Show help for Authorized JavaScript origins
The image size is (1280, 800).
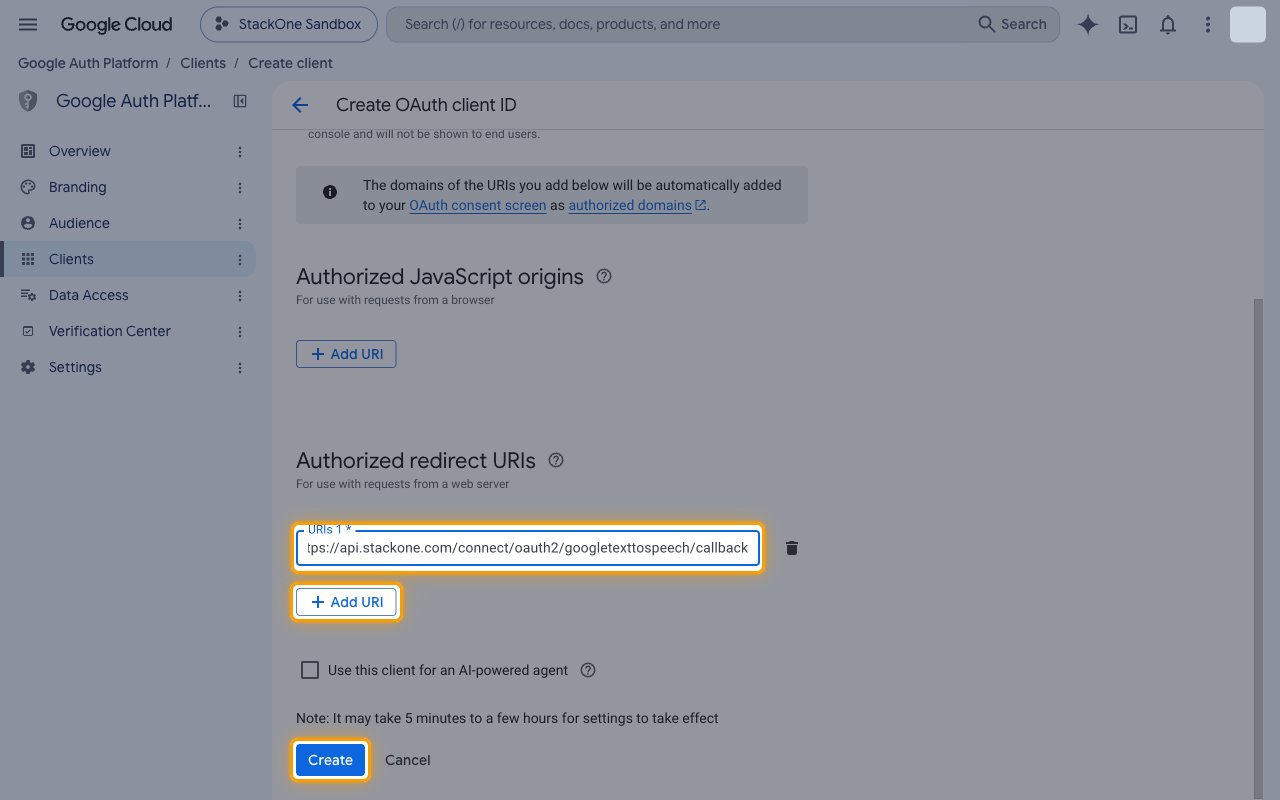tap(604, 277)
